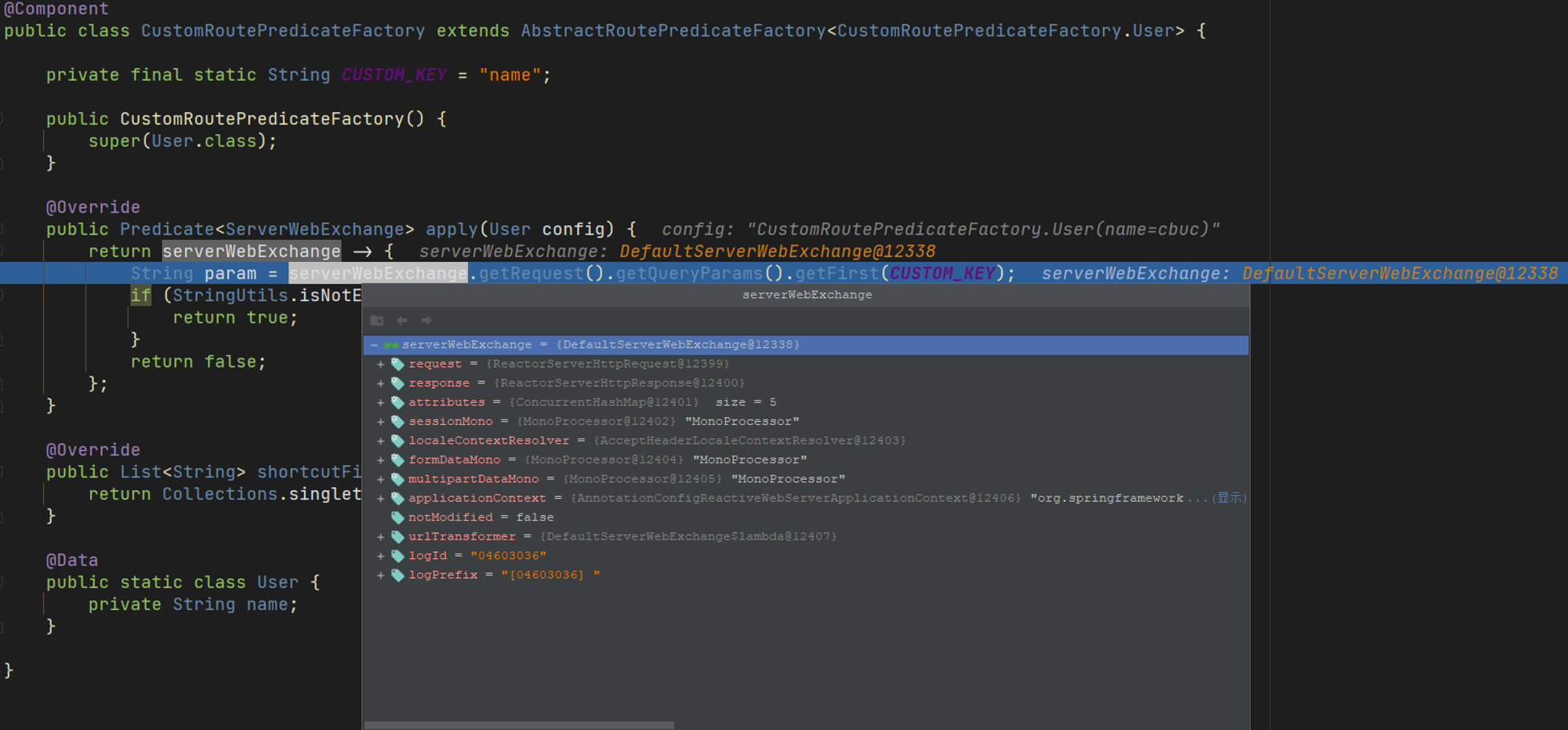
Task: Click the set-root folder icon in popup toolbar
Action: (x=377, y=320)
